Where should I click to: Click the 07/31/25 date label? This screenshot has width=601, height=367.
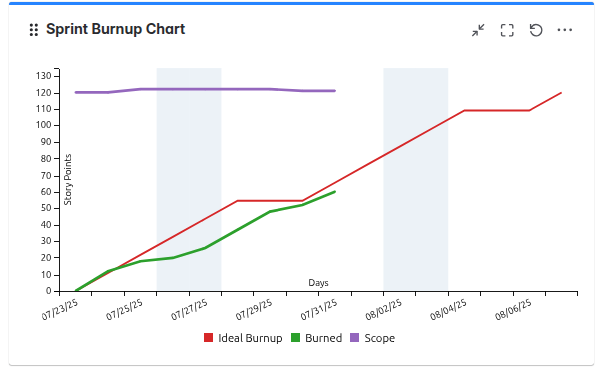tap(319, 309)
